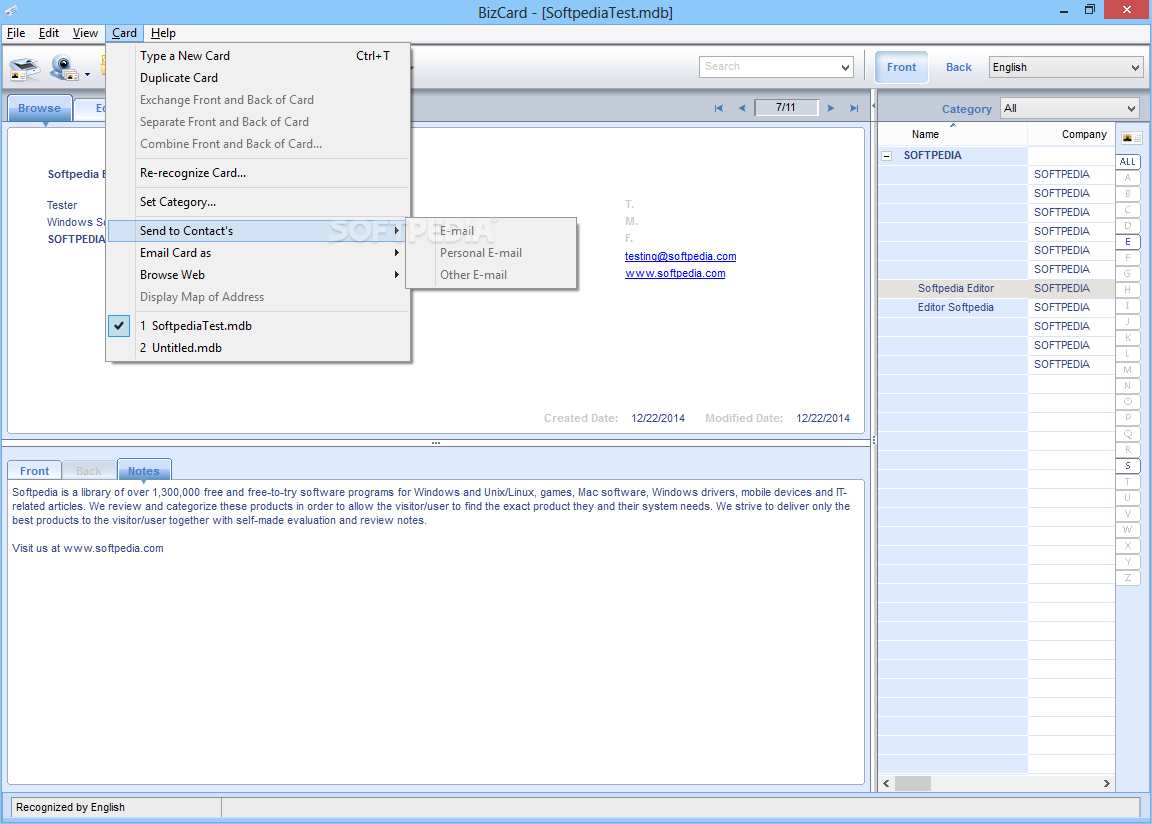This screenshot has height=824, width=1152.
Task: Click the Send to Contact's menu item
Action: click(x=257, y=231)
